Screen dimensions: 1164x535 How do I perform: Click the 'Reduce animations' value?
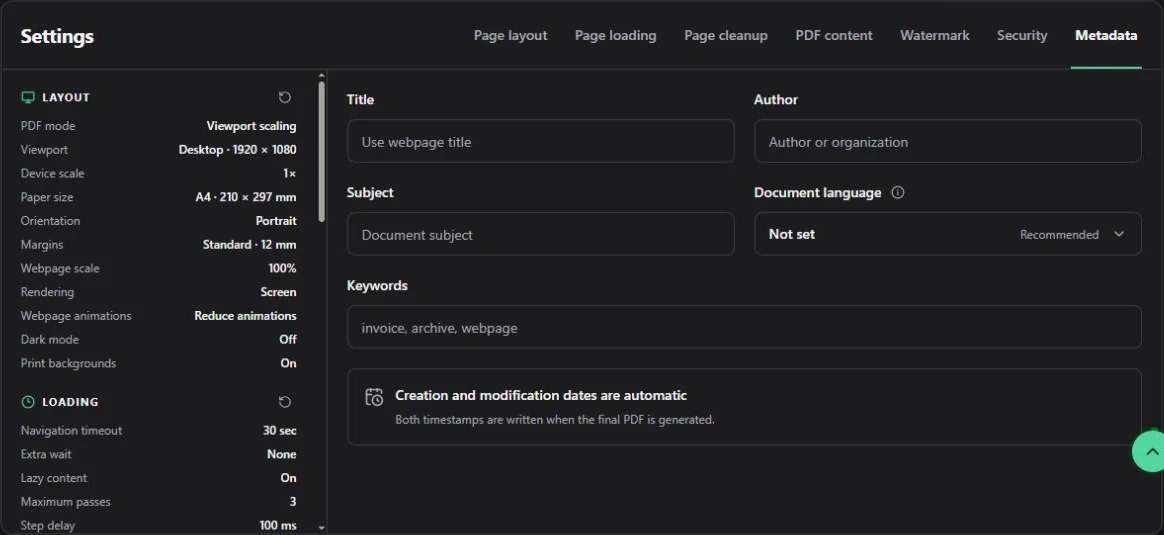245,316
